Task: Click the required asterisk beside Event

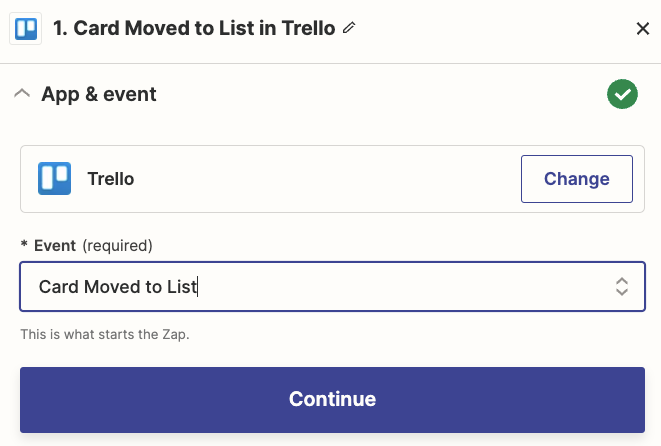Action: [24, 245]
